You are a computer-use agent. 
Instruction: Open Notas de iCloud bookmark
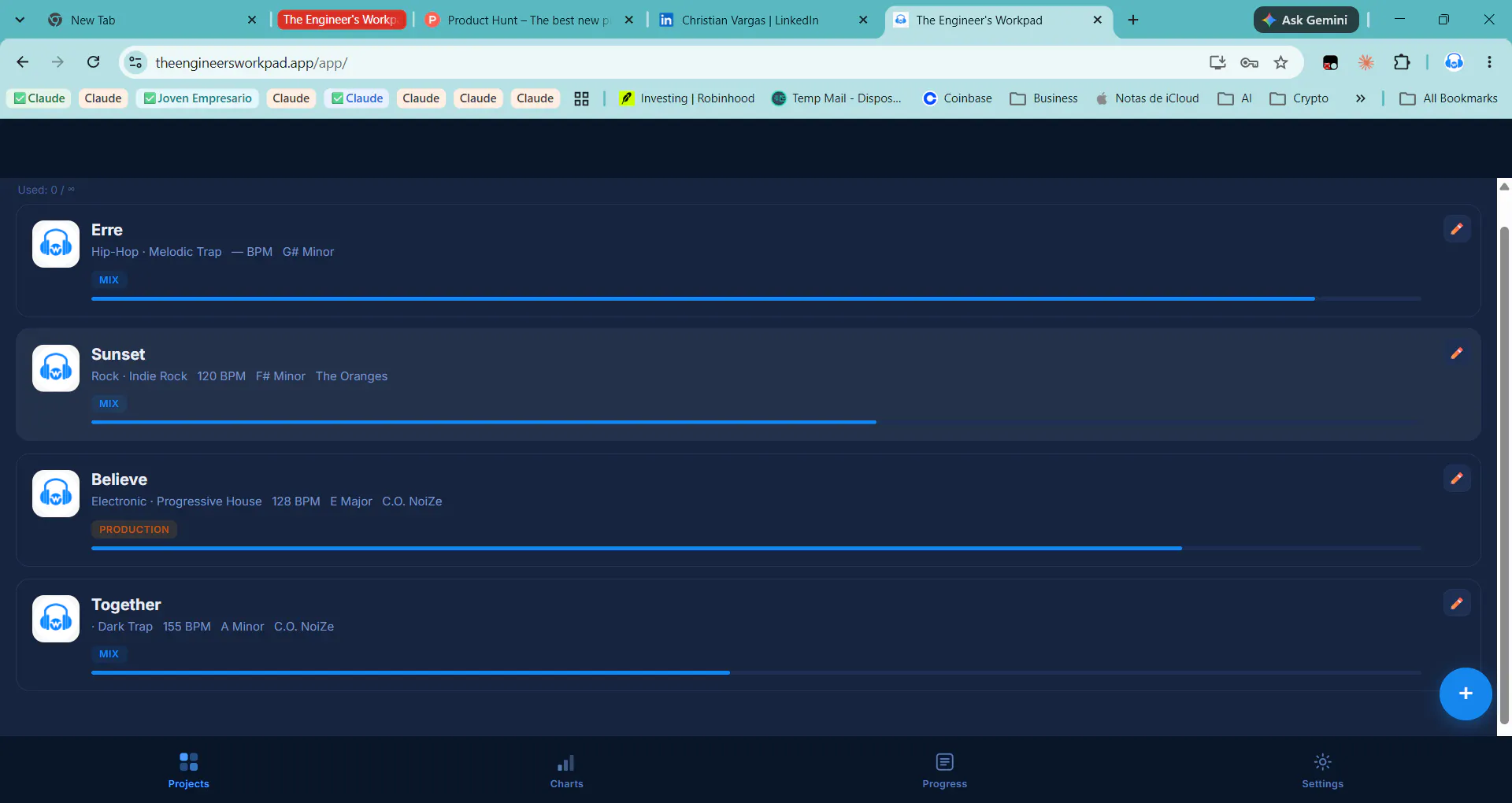1147,98
